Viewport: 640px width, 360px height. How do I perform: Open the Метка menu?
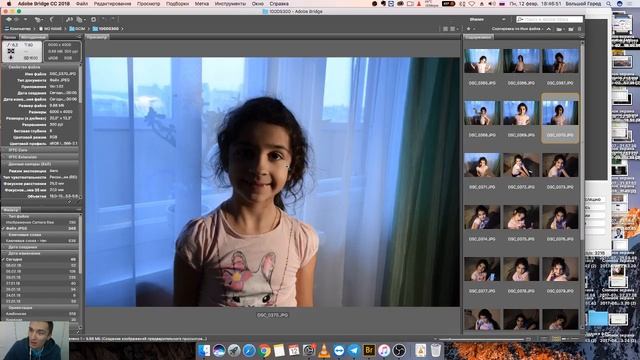point(202,4)
